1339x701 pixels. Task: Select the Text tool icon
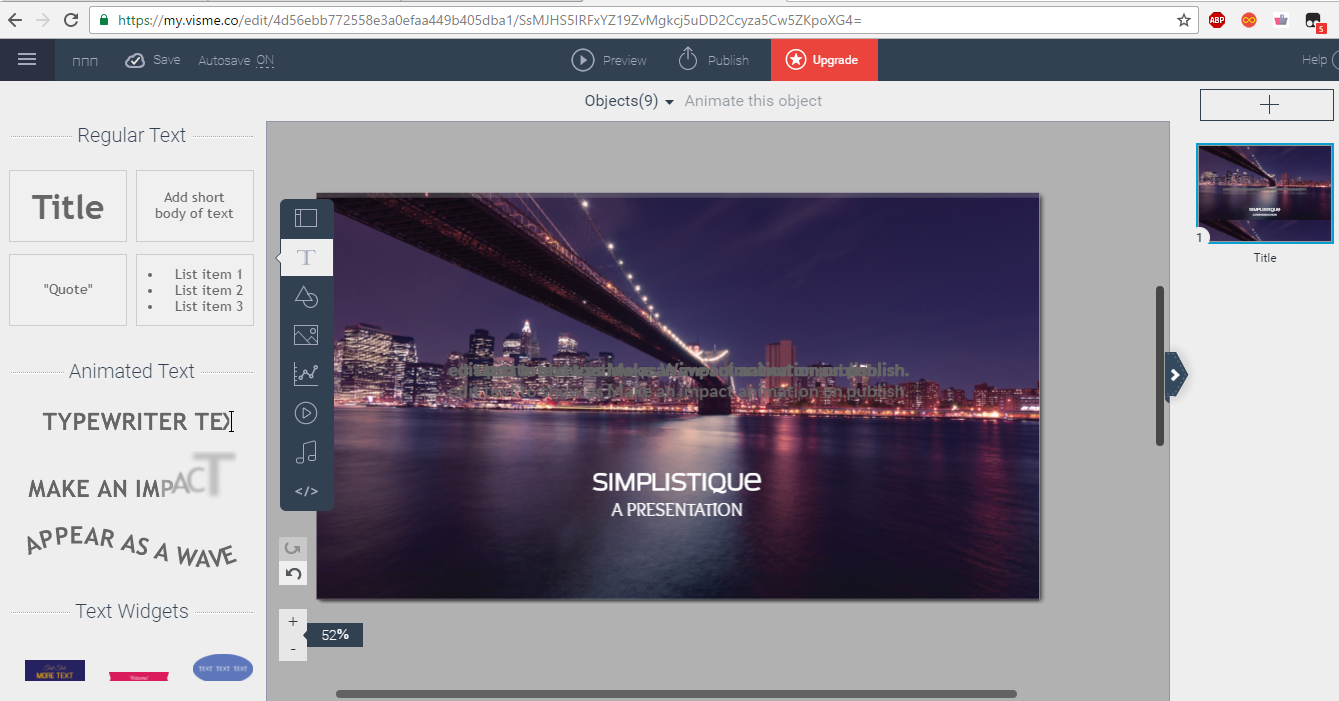click(306, 257)
